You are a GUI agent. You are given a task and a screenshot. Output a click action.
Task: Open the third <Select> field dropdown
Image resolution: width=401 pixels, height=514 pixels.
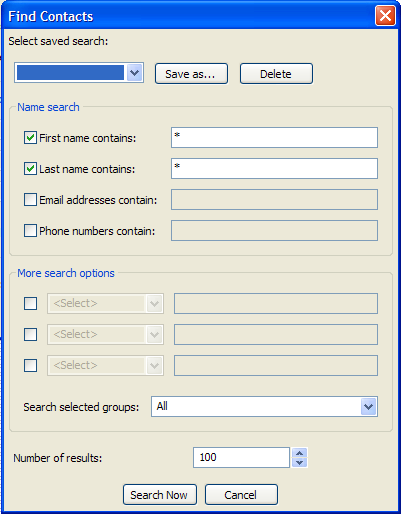154,365
